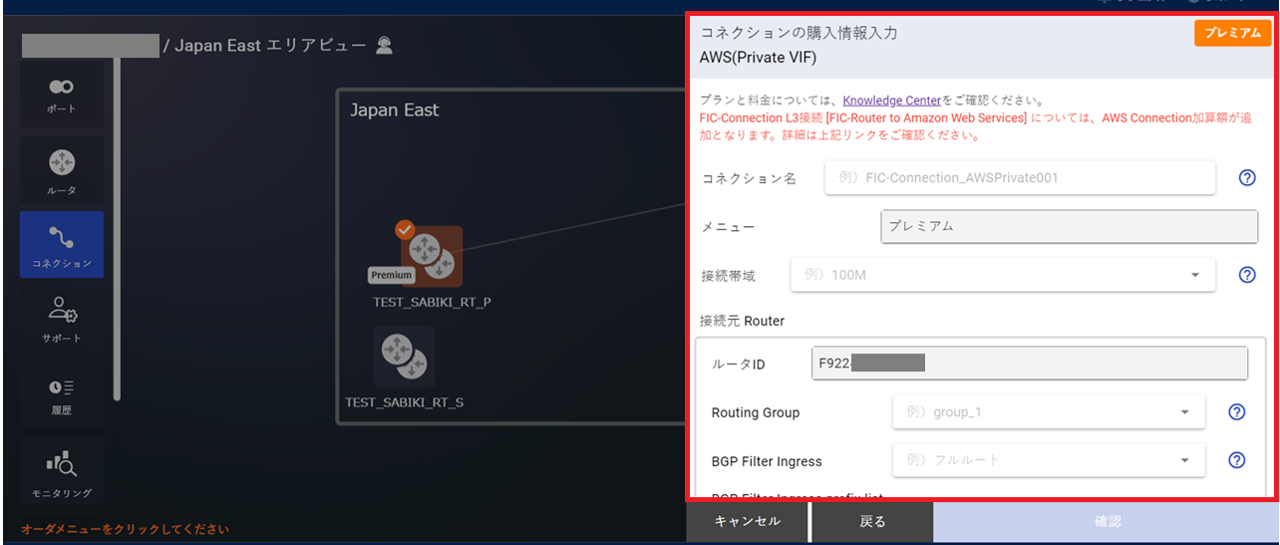
Task: Click the user icon beside エリアビュー
Action: coord(384,45)
